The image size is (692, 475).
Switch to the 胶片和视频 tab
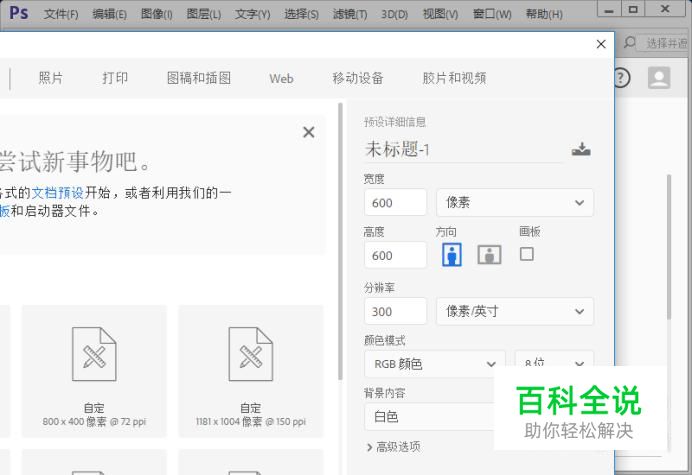tap(455, 78)
